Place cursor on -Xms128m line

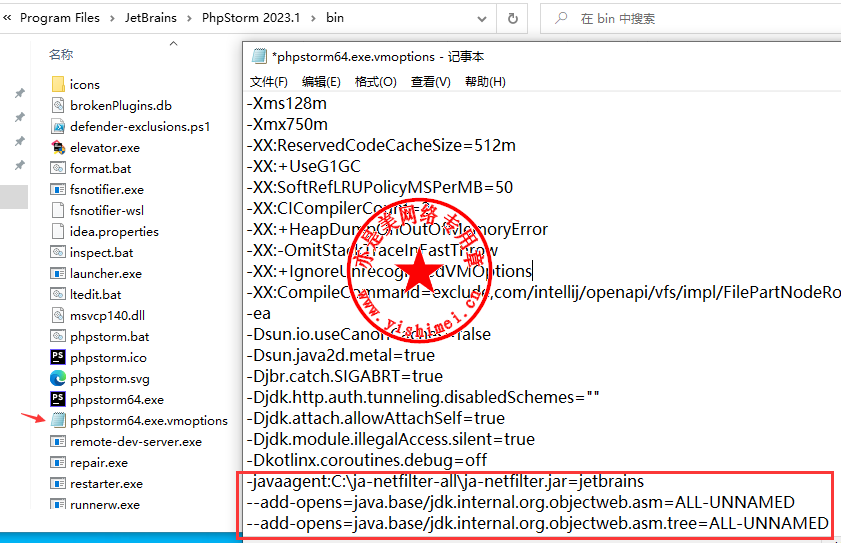(286, 103)
